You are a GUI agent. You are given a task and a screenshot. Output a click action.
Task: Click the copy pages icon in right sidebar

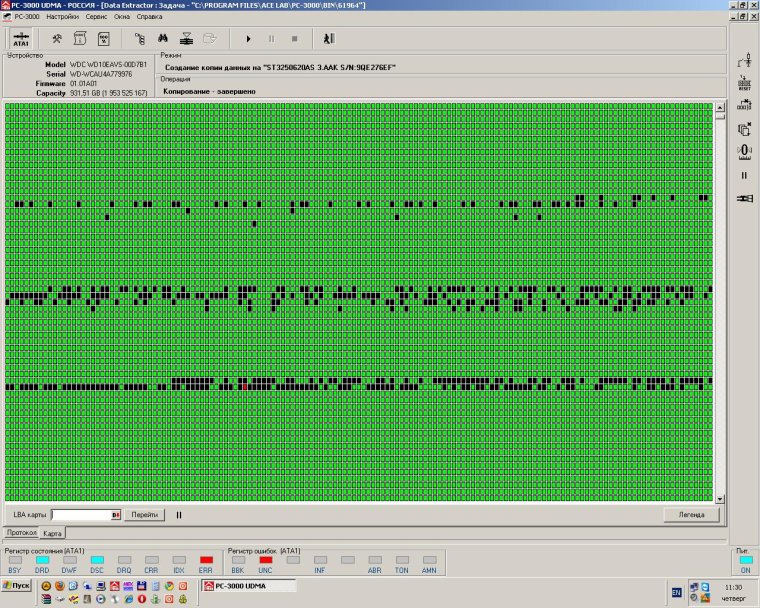(744, 129)
